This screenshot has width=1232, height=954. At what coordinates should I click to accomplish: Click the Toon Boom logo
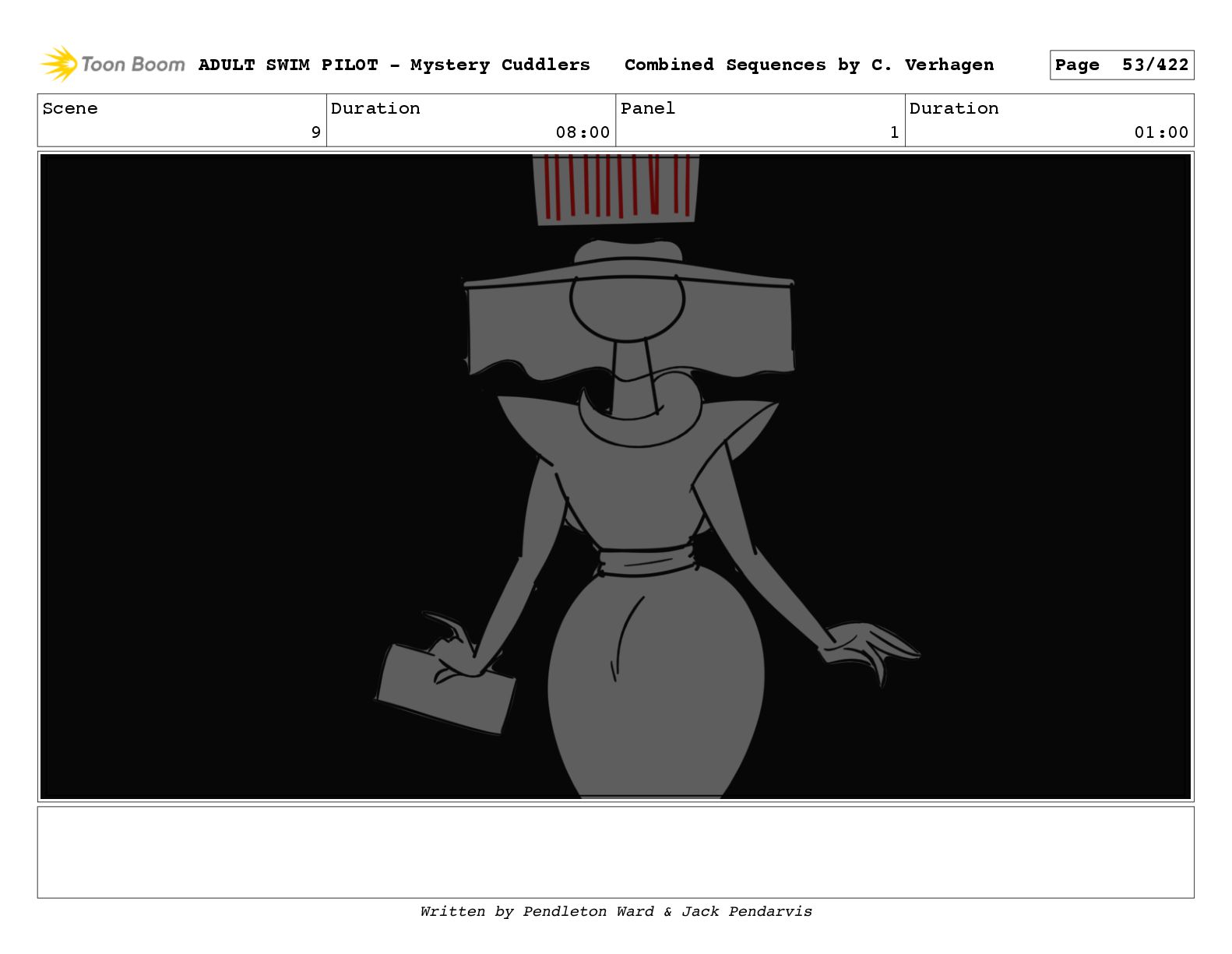click(113, 64)
